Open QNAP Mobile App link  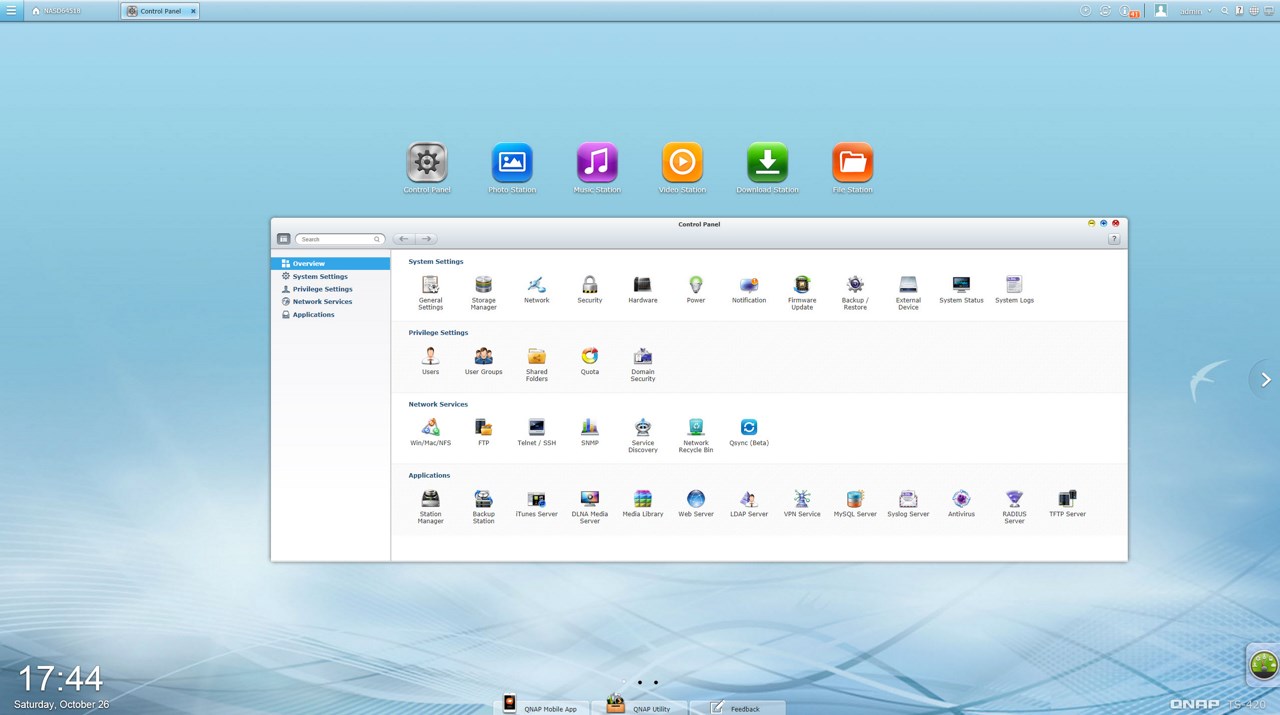coord(541,706)
